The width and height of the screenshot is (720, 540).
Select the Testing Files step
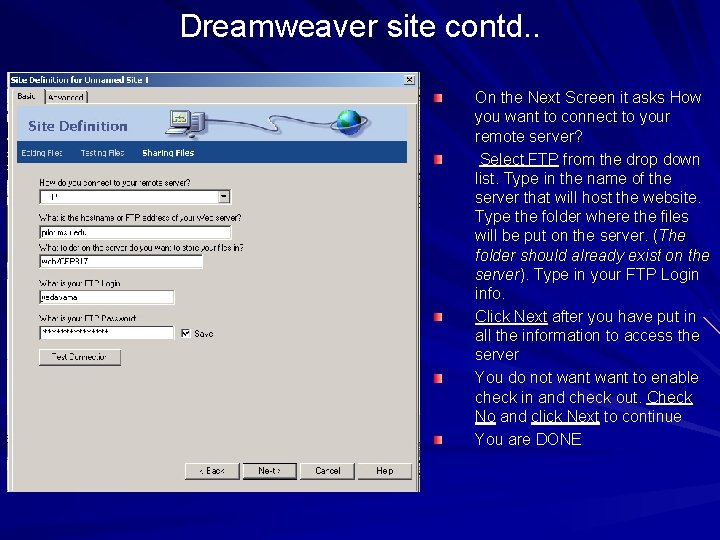pos(102,153)
